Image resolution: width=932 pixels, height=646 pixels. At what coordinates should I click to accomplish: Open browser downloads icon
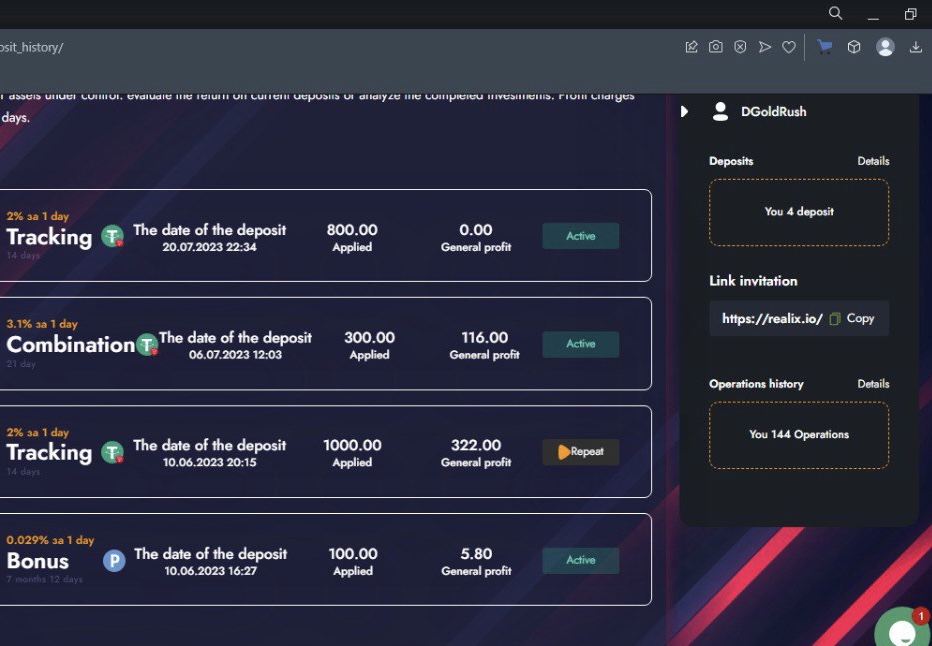pyautogui.click(x=916, y=47)
